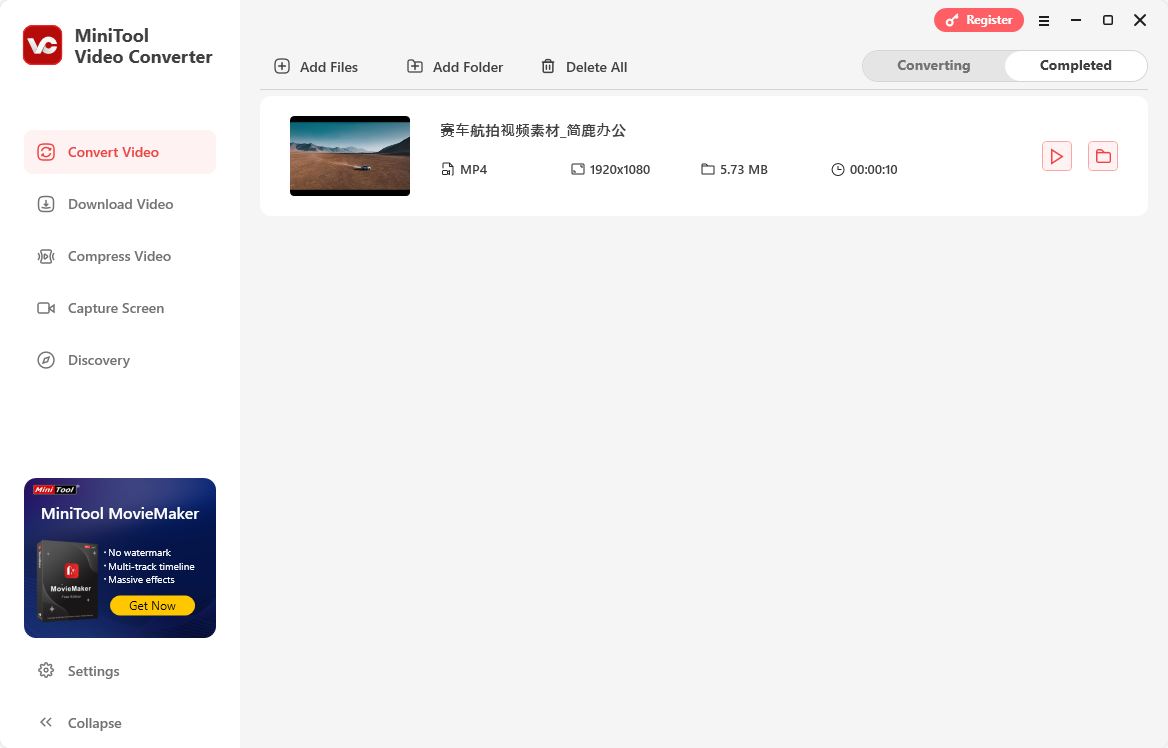Click the Add Folder button

[454, 67]
